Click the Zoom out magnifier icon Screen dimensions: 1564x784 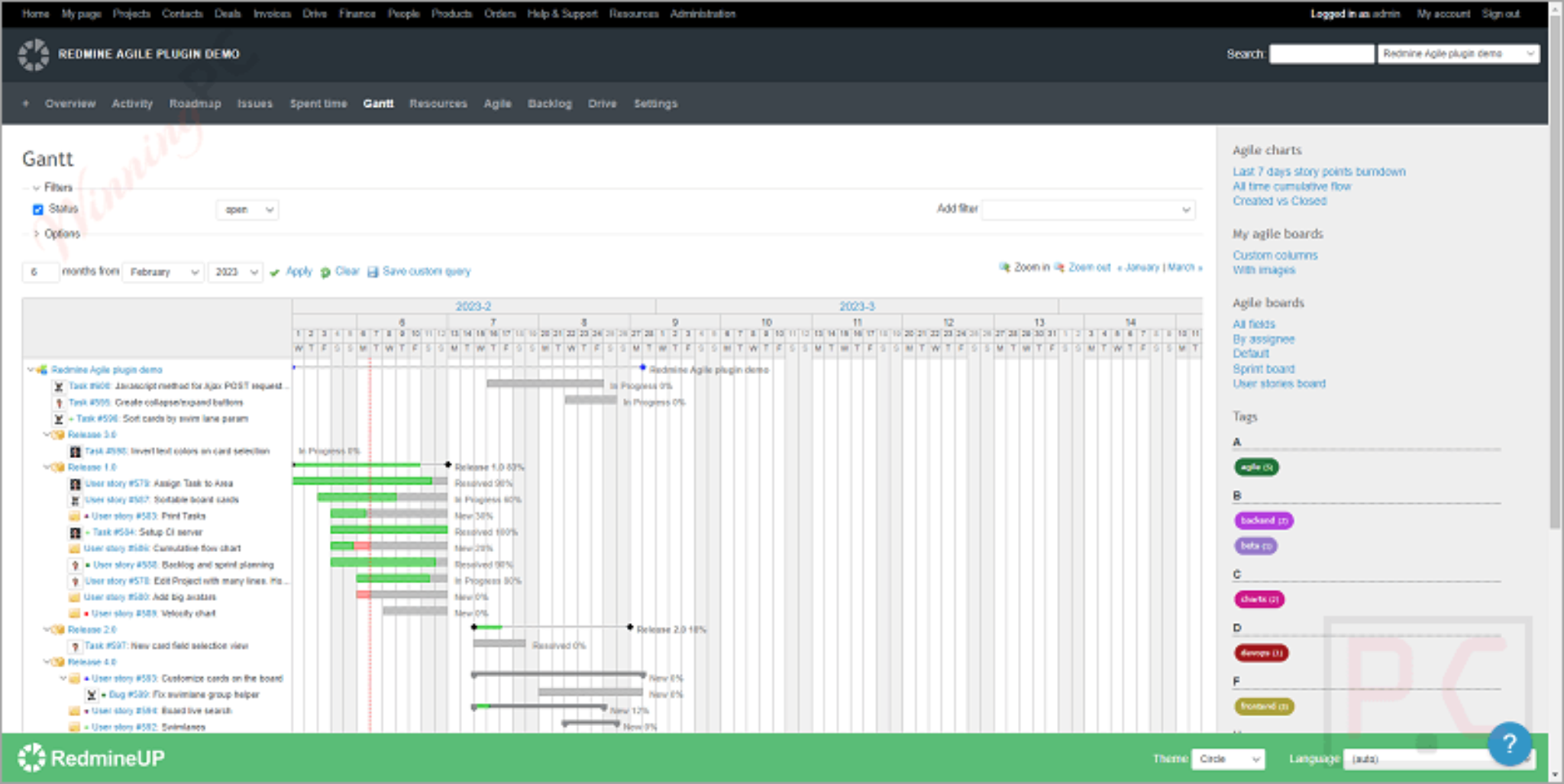[1059, 267]
